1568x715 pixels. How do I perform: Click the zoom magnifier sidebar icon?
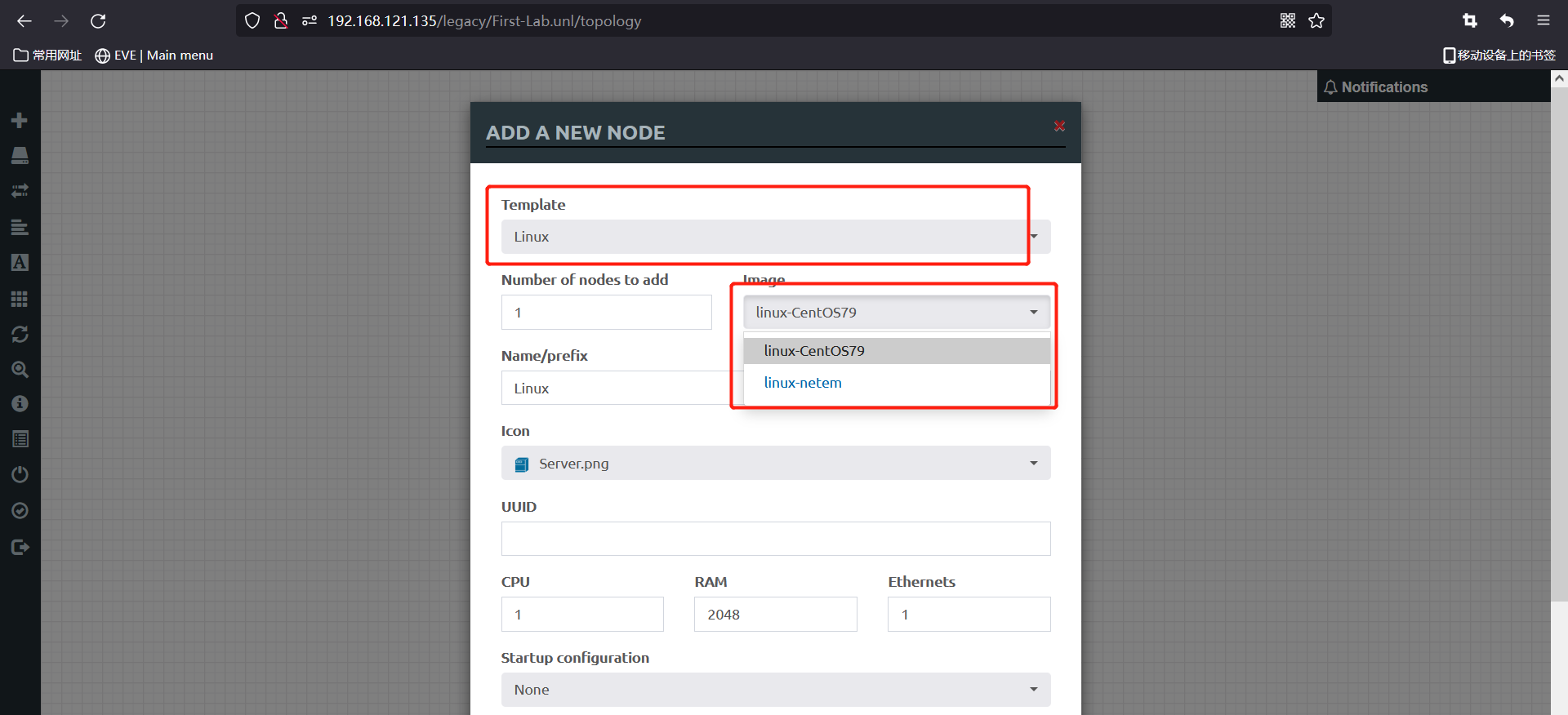(x=20, y=370)
